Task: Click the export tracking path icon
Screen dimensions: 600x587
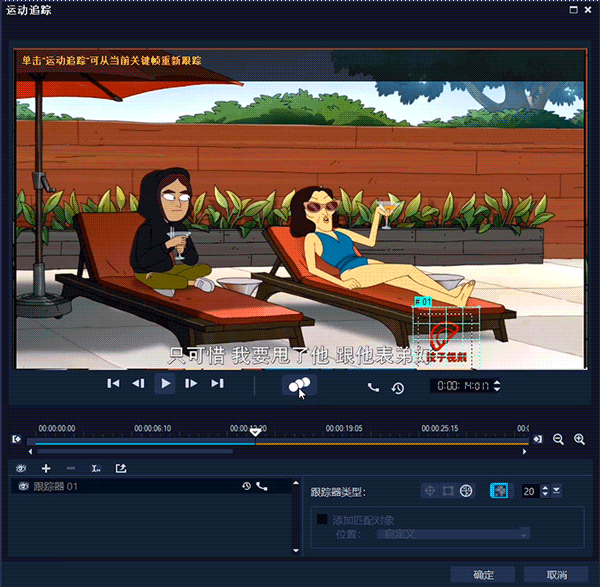Action: [x=121, y=468]
